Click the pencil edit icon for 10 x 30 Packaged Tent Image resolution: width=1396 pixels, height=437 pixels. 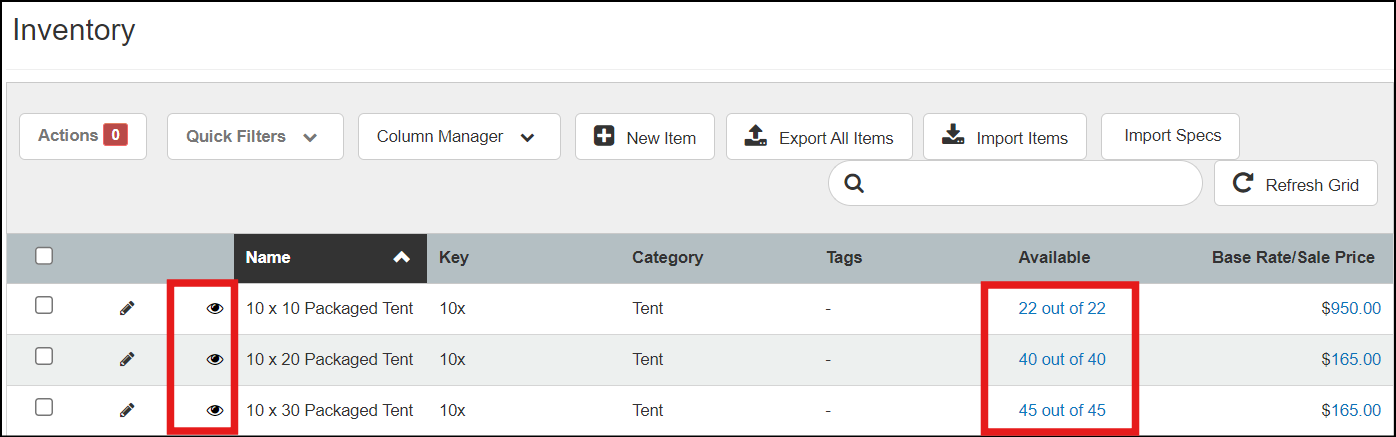click(x=127, y=410)
